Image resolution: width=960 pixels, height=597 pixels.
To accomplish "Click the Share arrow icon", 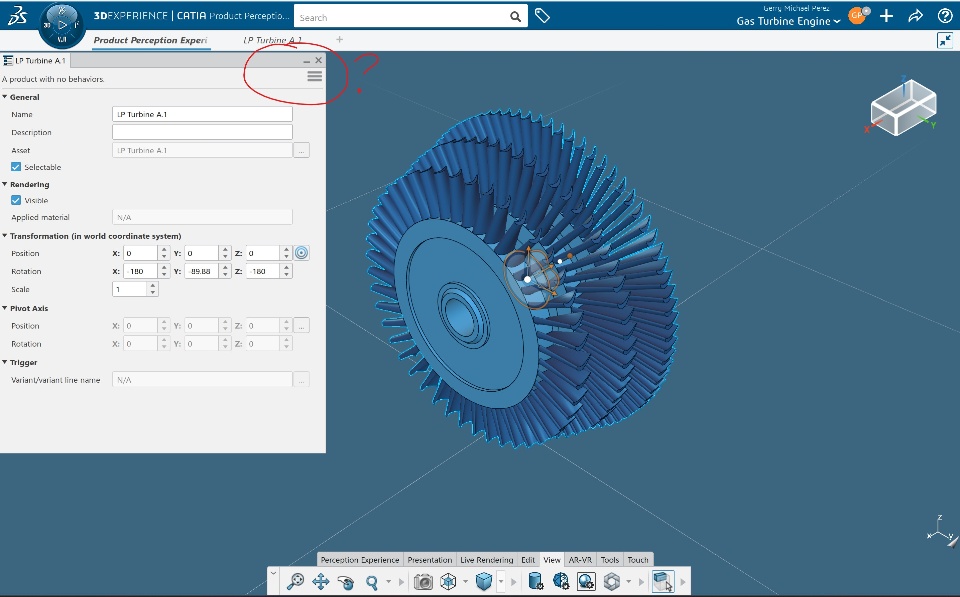I will [915, 16].
